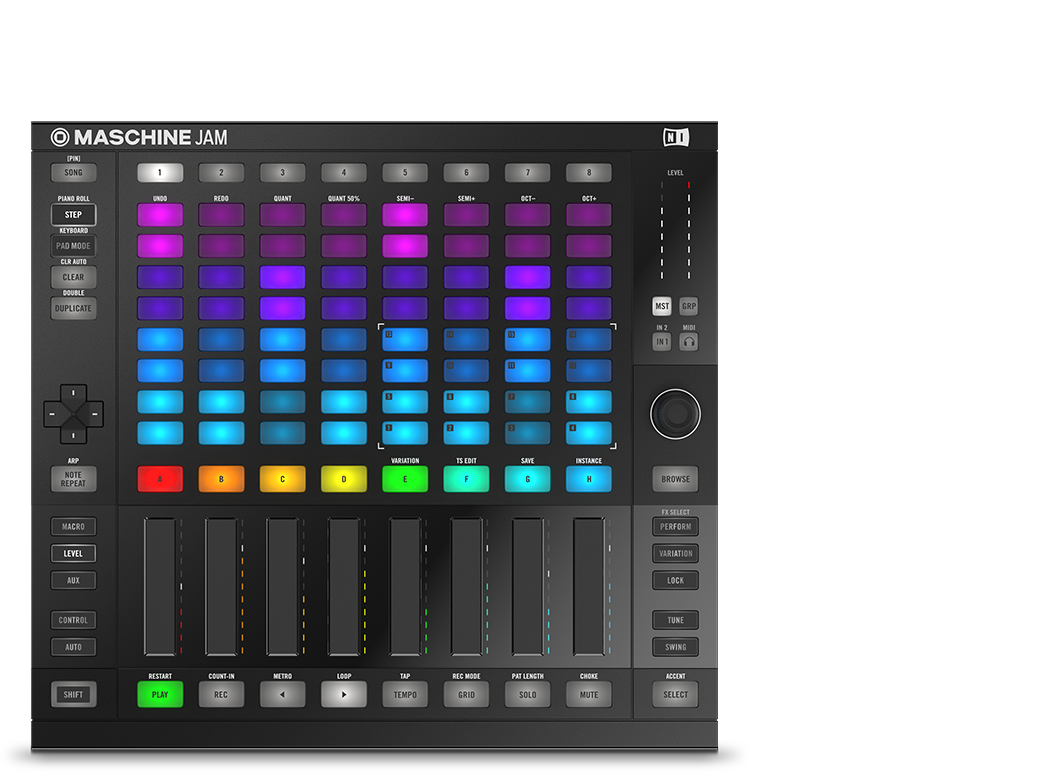Select scene button 2
Viewport: 1040px width, 780px height.
pyautogui.click(x=221, y=172)
